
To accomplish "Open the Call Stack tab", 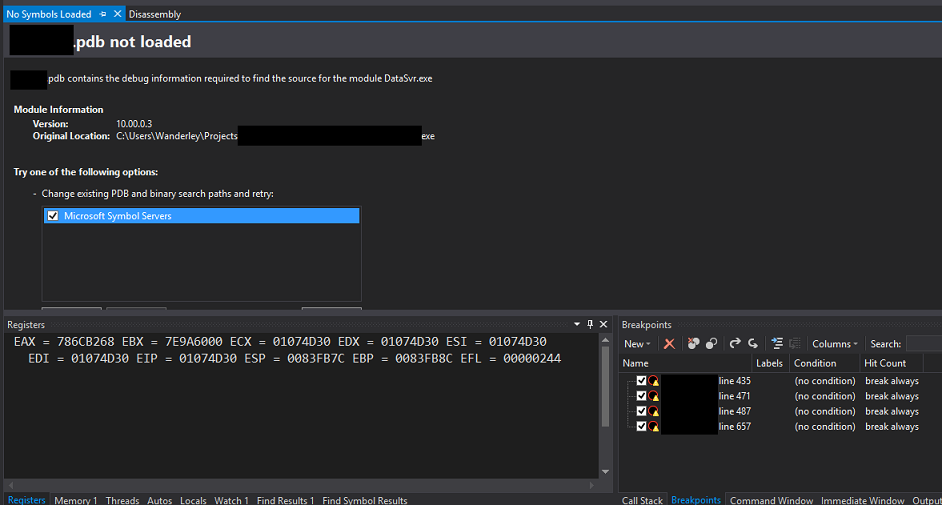I will (x=642, y=500).
